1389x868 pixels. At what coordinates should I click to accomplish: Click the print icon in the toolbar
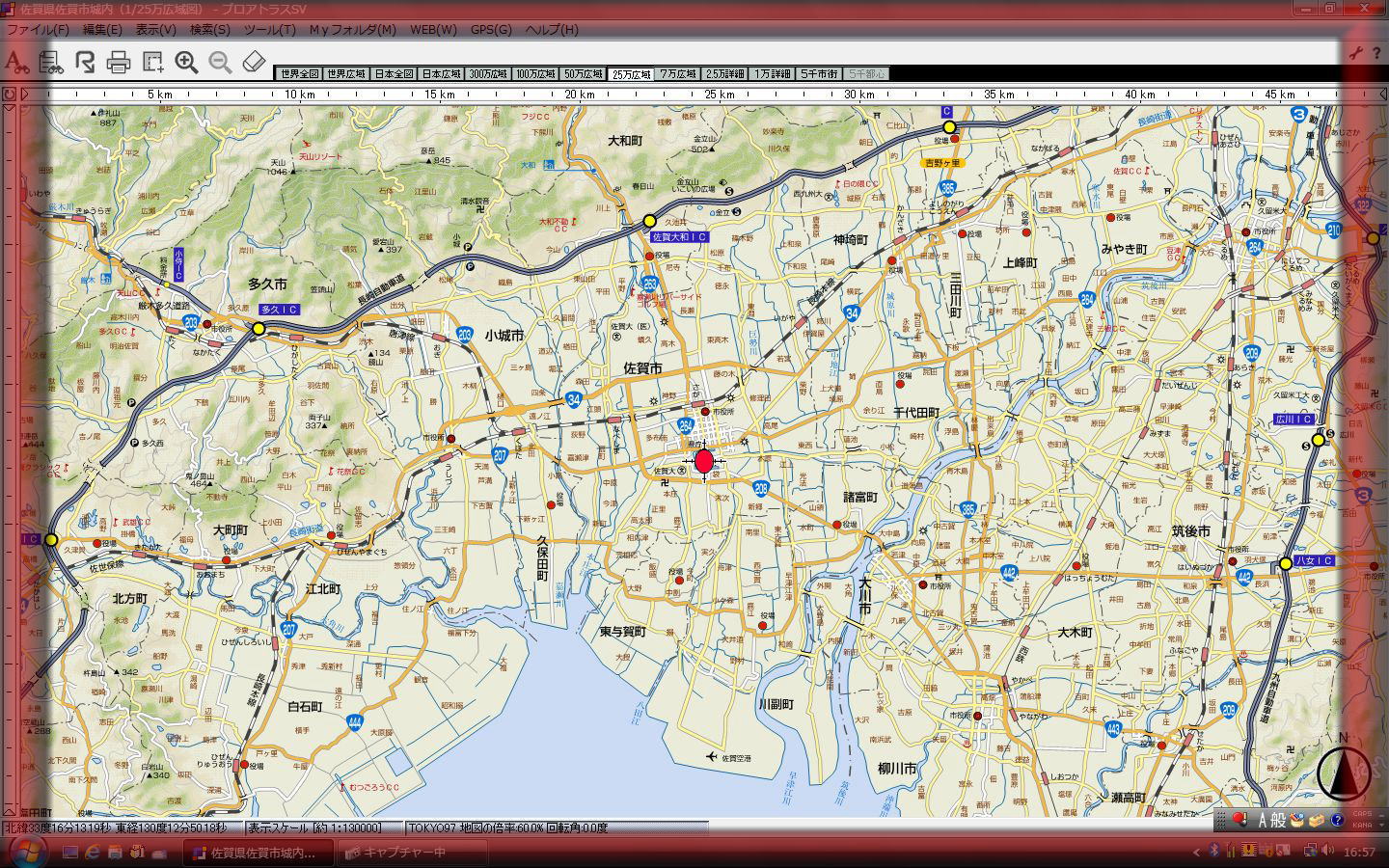tap(119, 64)
